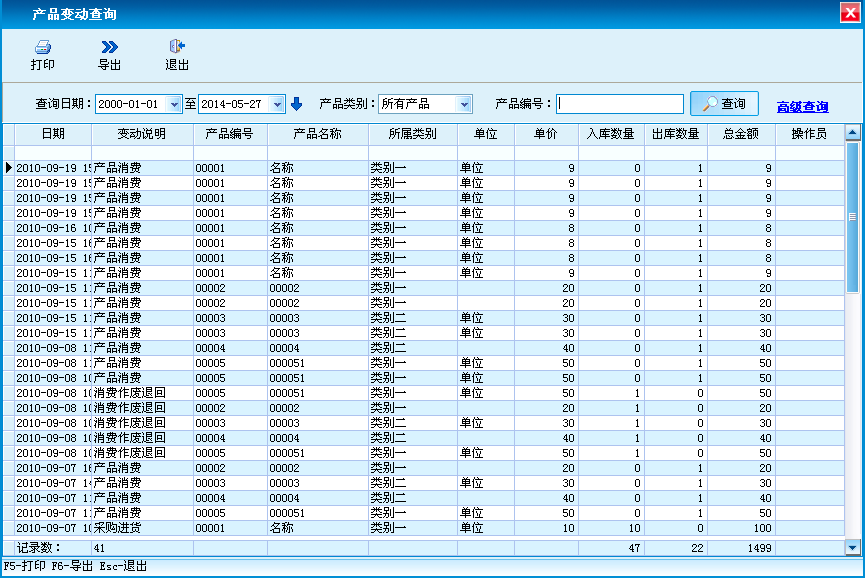
Task: Close the 产品变动查询 window
Action: click(x=850, y=12)
